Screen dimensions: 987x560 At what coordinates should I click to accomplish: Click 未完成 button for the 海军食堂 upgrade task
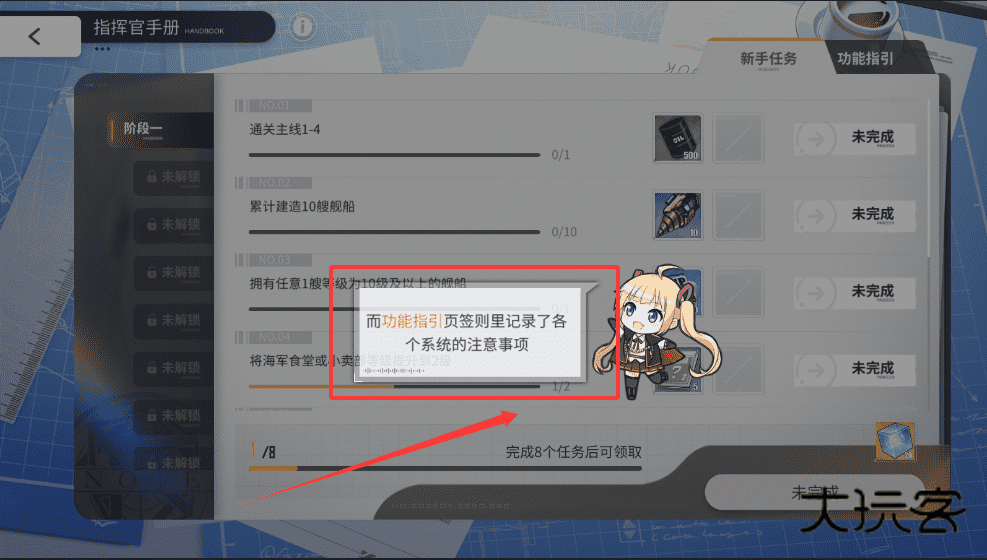coord(855,370)
